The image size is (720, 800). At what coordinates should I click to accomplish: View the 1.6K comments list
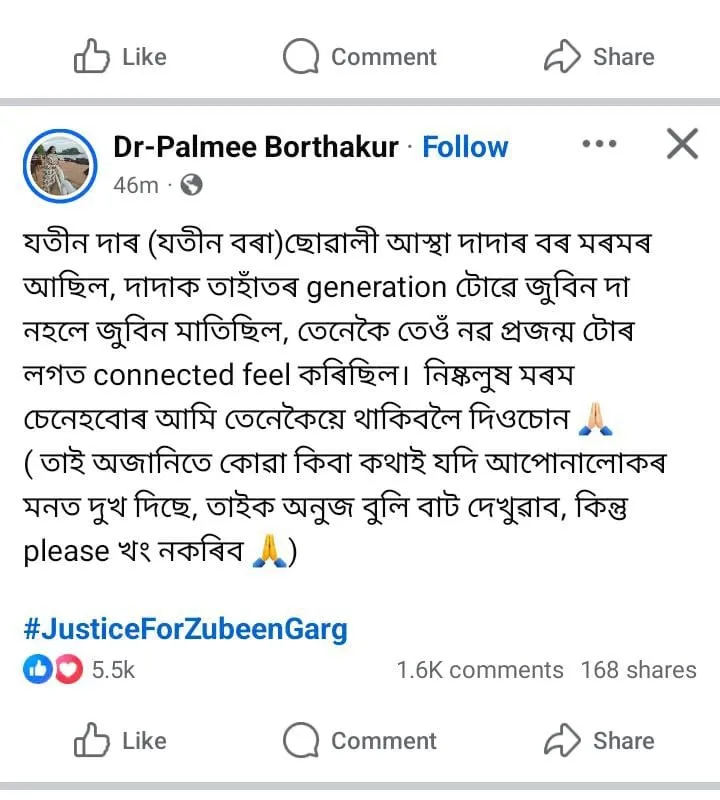[x=479, y=670]
